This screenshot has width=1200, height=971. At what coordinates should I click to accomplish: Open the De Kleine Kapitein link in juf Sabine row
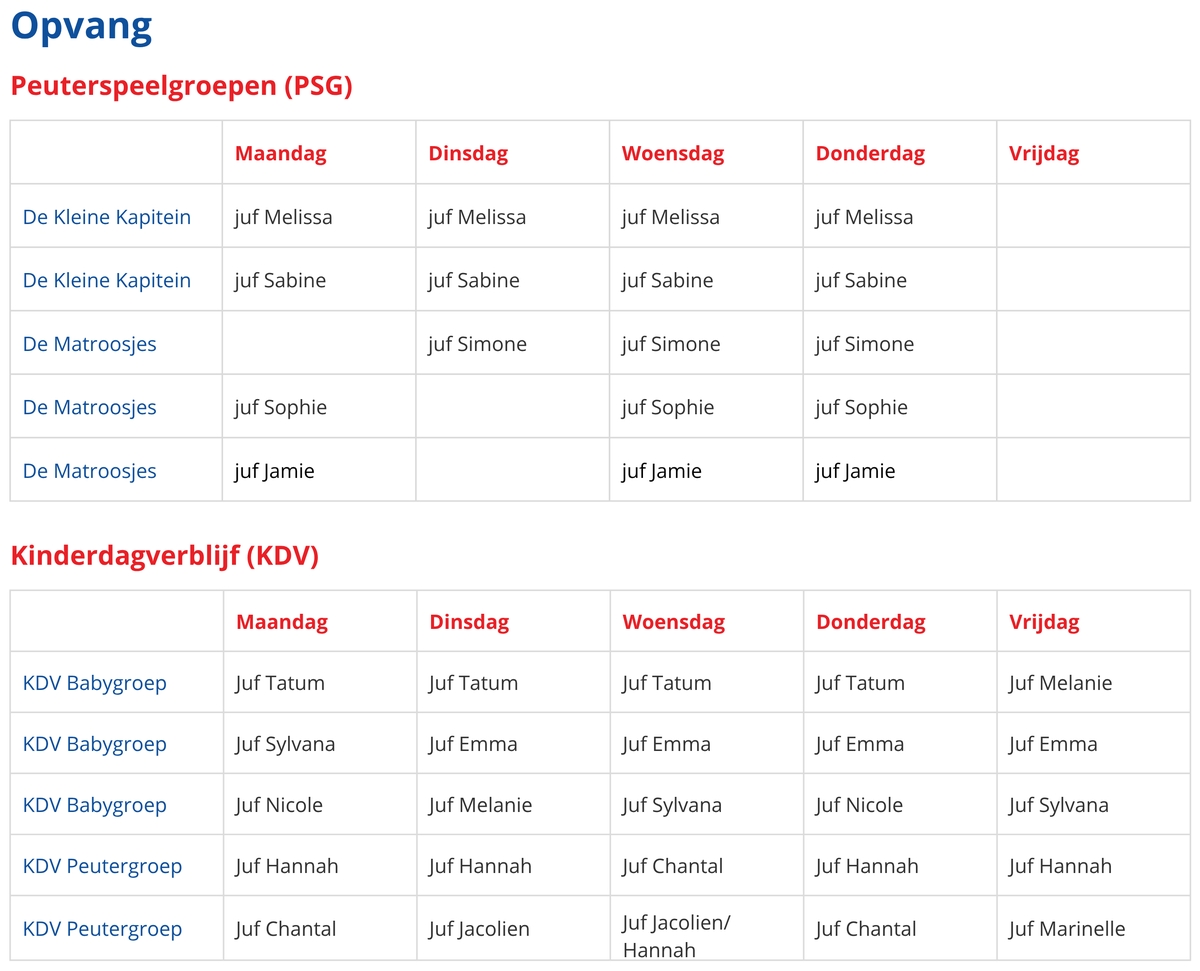click(107, 280)
